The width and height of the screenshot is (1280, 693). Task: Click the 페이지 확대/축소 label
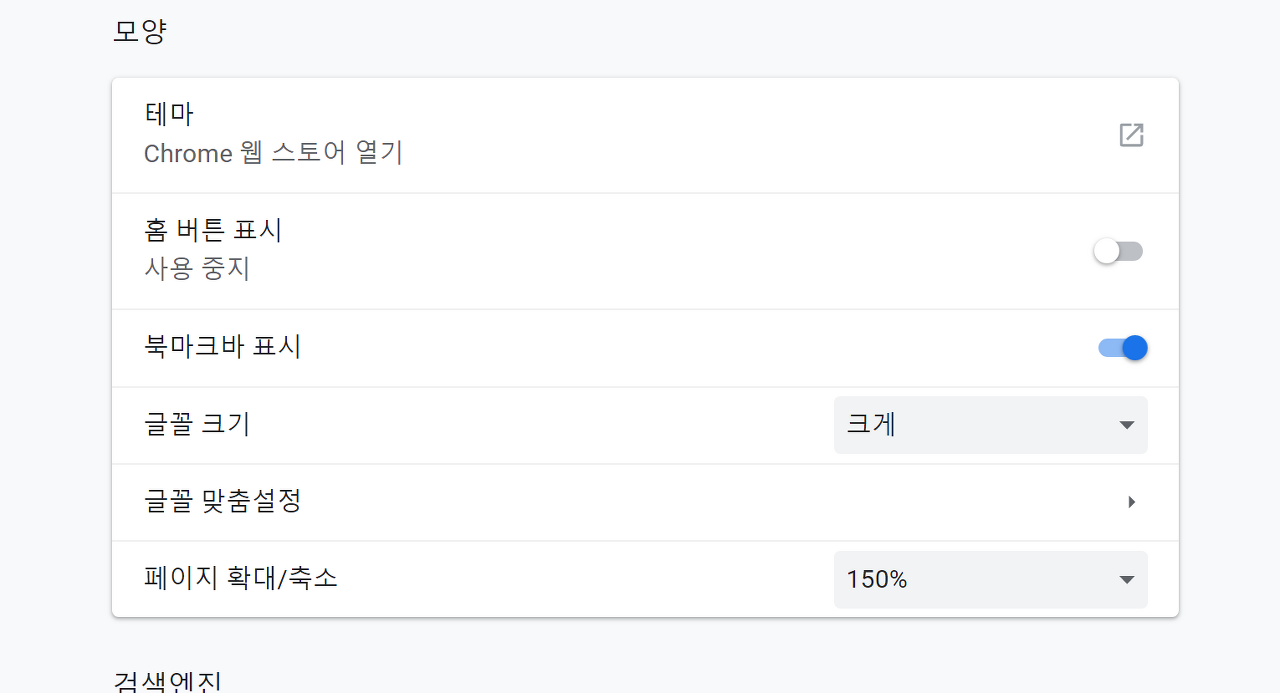point(241,578)
